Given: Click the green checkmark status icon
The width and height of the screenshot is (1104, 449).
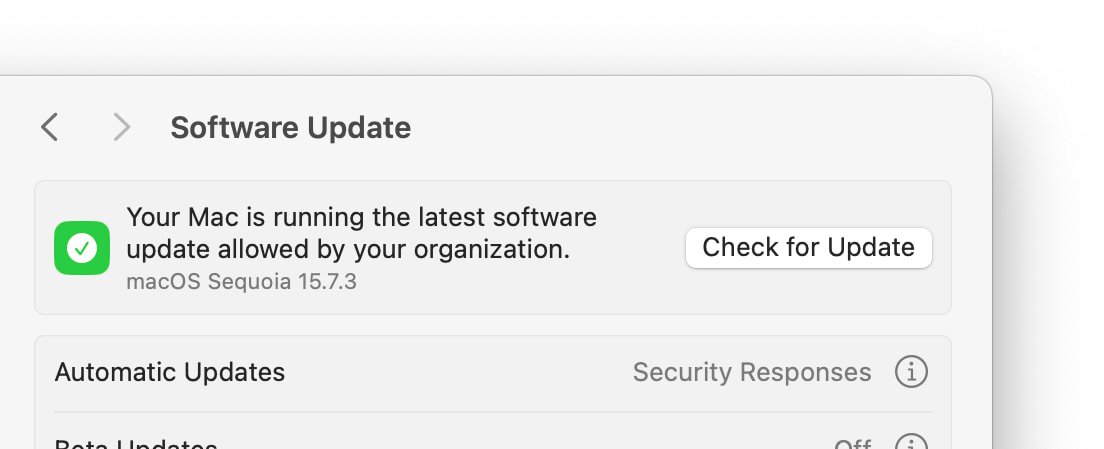Looking at the screenshot, I should coord(82,248).
